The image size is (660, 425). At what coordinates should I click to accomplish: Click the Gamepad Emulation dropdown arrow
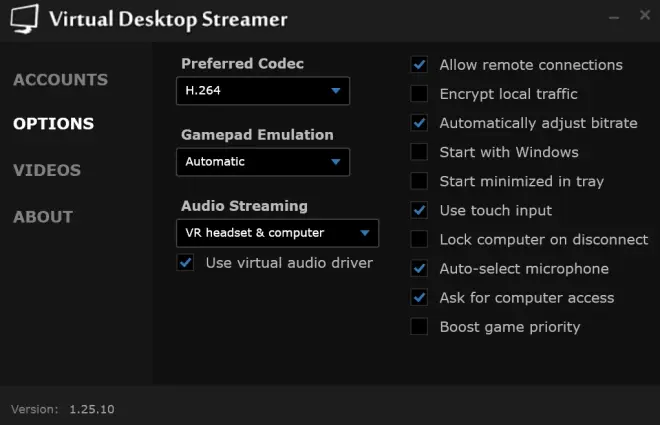335,162
